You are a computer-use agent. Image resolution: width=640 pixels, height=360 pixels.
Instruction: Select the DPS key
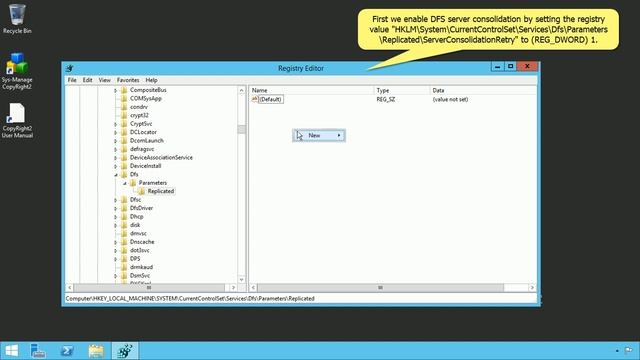pos(135,258)
